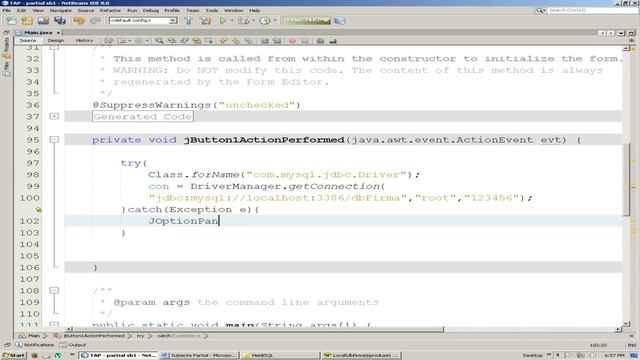Click the lightbulb hint on catch line
The width and height of the screenshot is (640, 360).
click(x=38, y=210)
